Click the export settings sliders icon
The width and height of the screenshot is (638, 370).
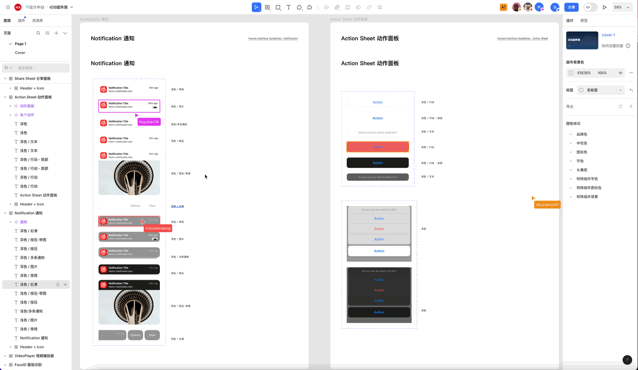tap(621, 106)
